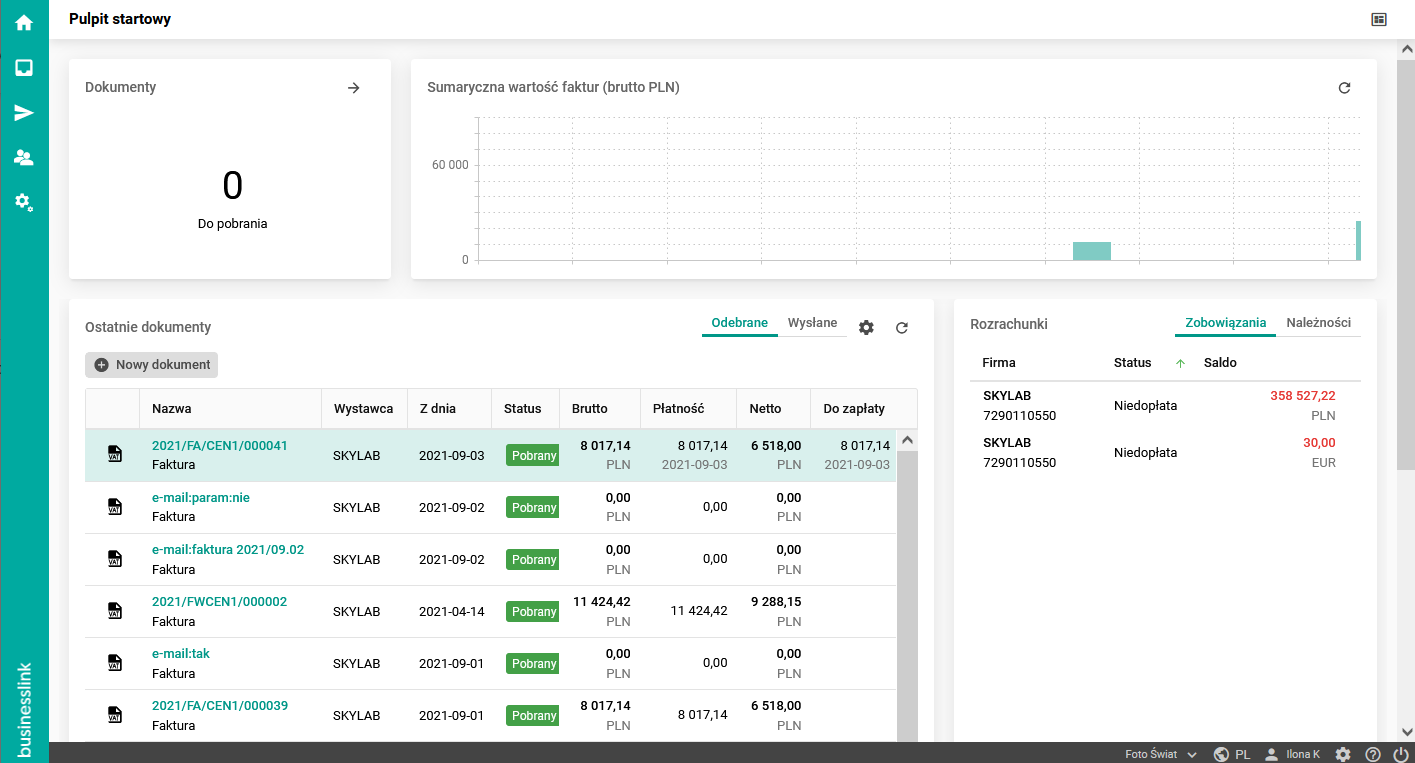Click VAT document icon for e-mail:param:nie
The height and width of the screenshot is (763, 1415).
tap(114, 507)
